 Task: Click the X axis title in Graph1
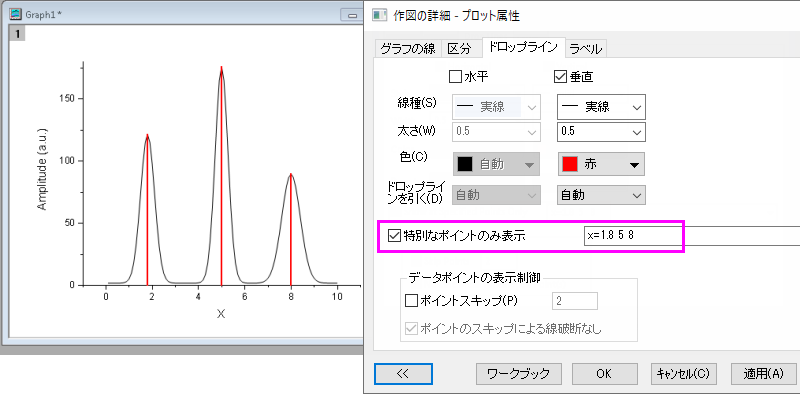221,314
